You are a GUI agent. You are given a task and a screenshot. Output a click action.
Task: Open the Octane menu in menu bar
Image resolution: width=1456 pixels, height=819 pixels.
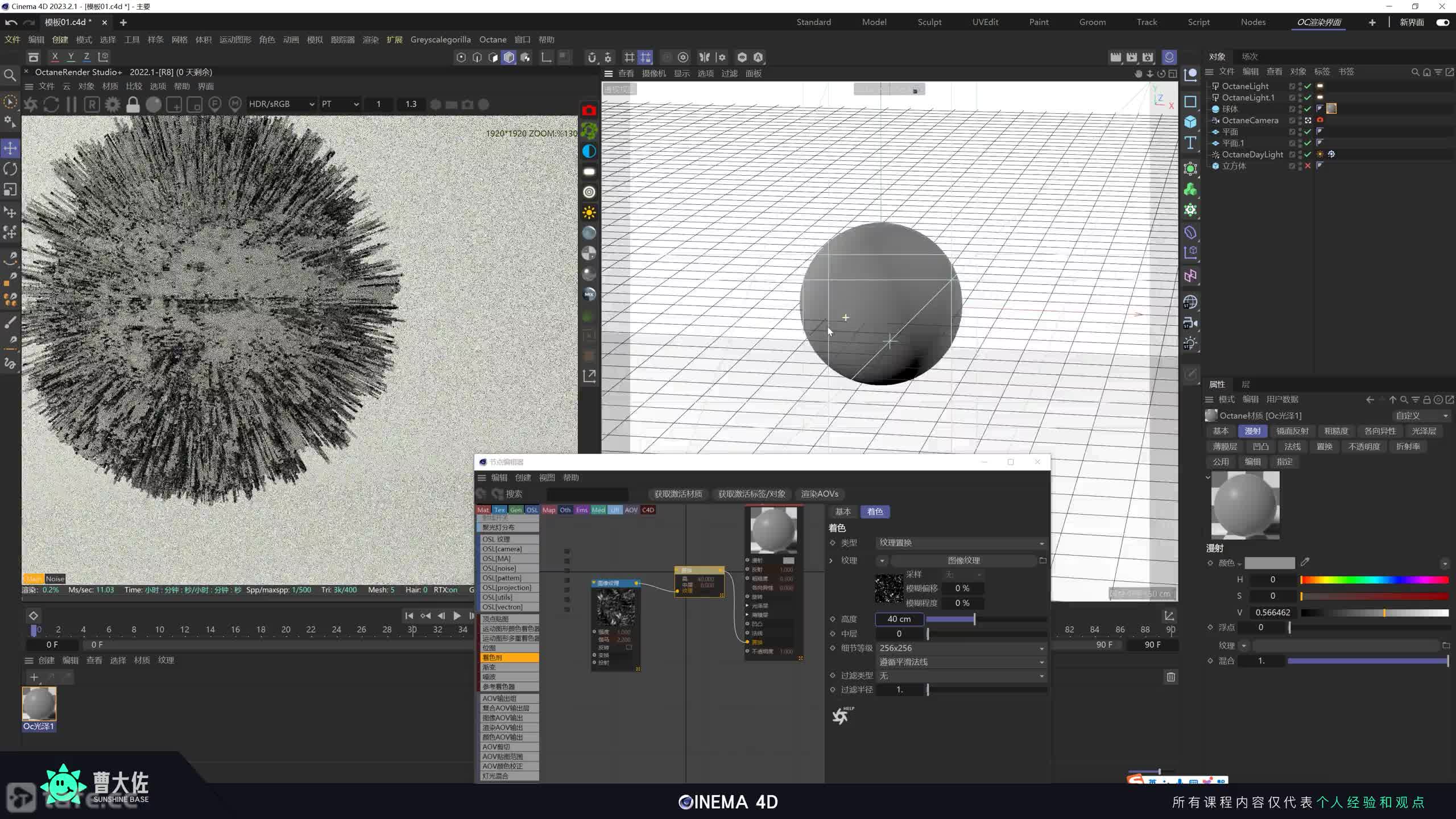click(x=493, y=40)
